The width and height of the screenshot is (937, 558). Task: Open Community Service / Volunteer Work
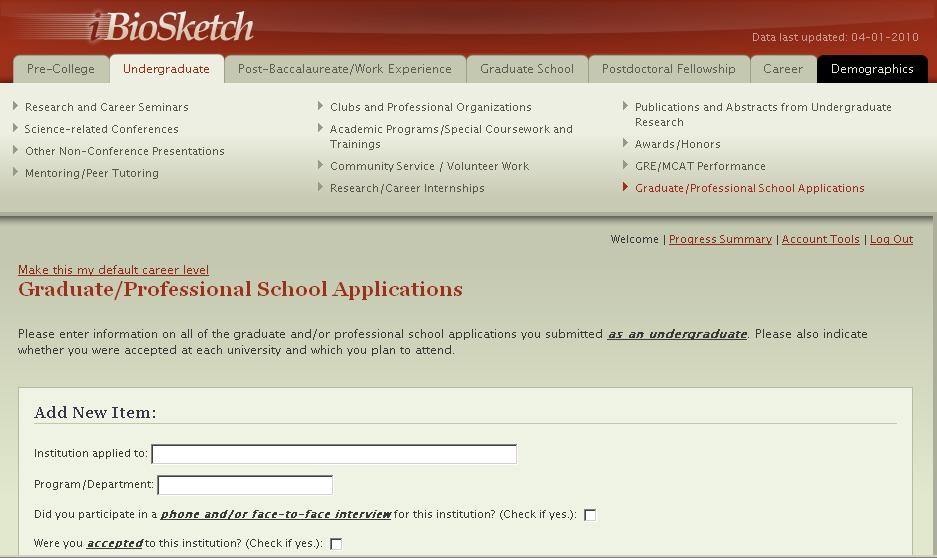(x=429, y=166)
